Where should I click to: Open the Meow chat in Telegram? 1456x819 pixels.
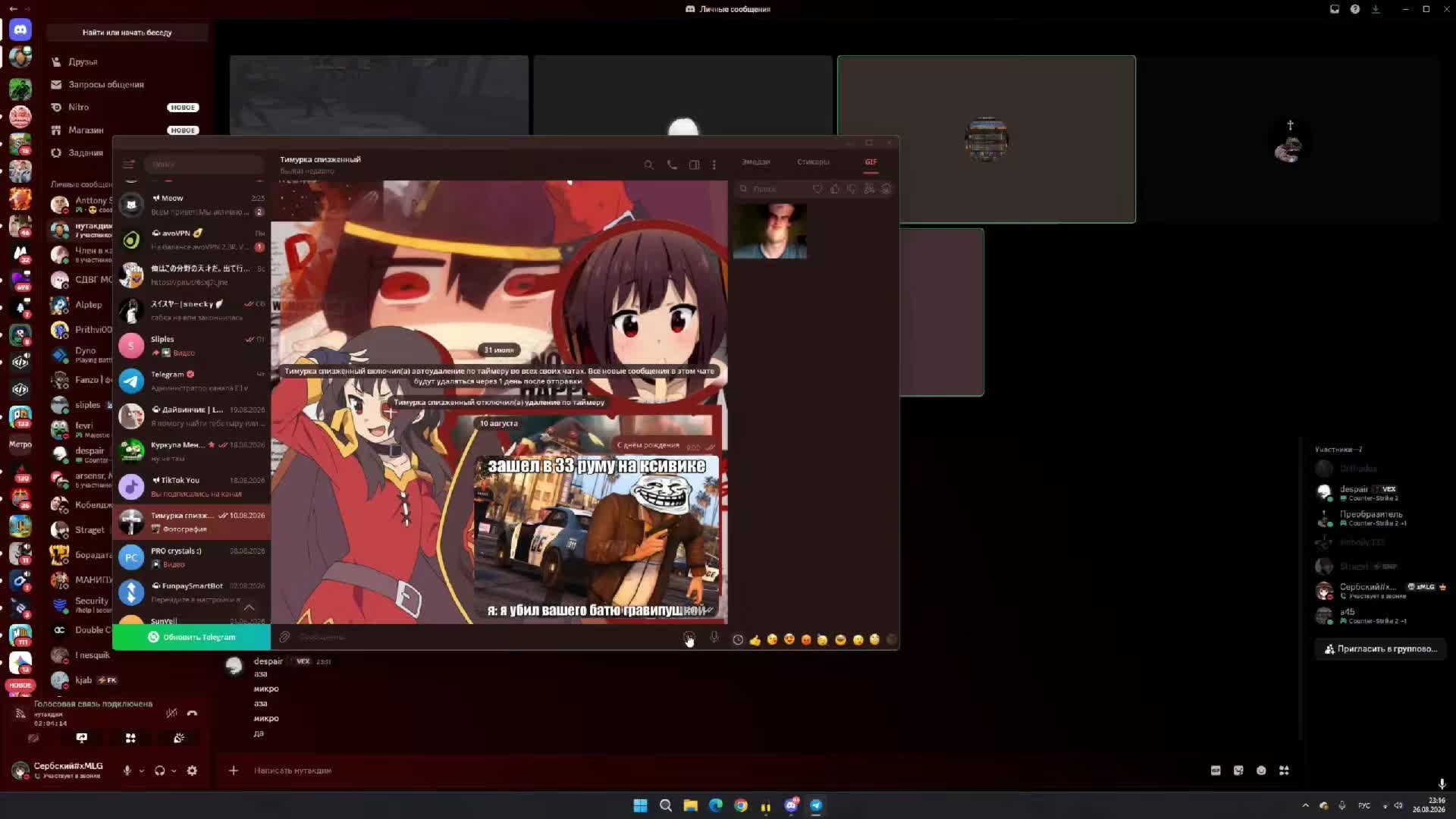192,205
